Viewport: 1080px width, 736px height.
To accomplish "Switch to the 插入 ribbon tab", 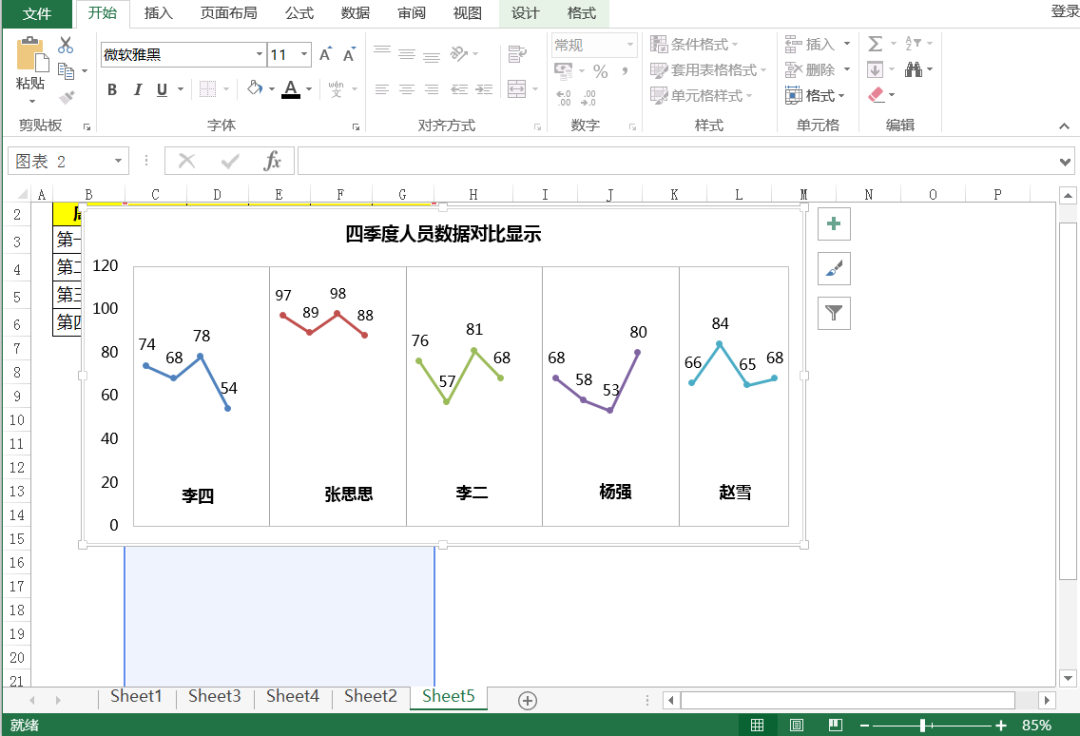I will point(158,13).
